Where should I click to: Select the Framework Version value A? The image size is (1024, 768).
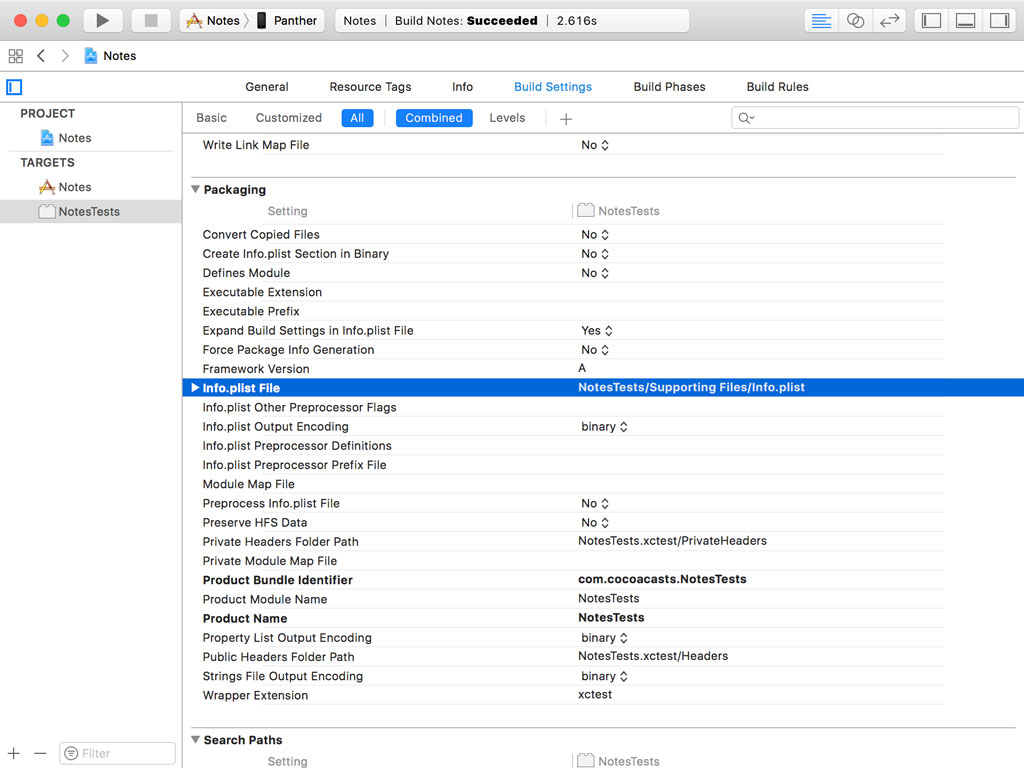coord(582,368)
